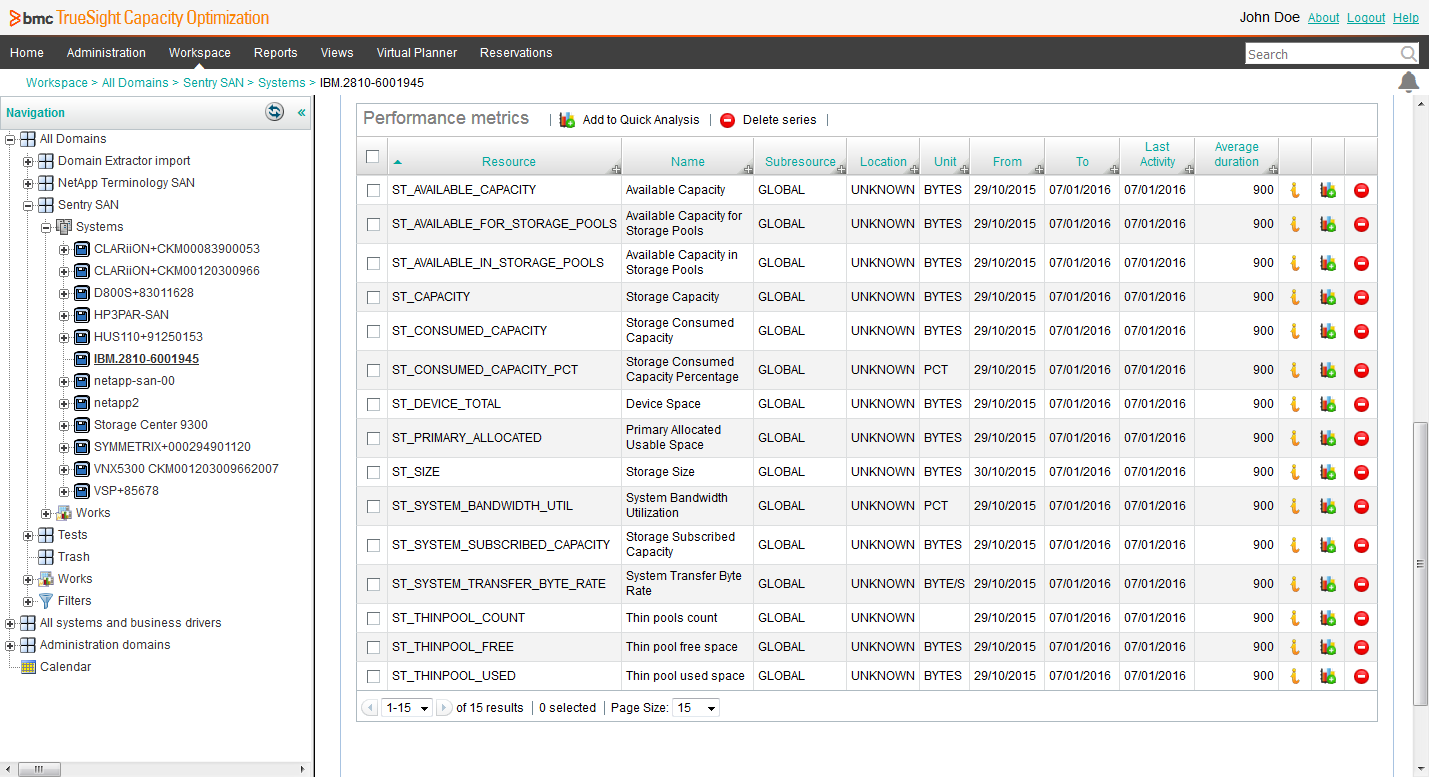The width and height of the screenshot is (1429, 777).
Task: Open the Virtual Planner menu
Action: [417, 53]
